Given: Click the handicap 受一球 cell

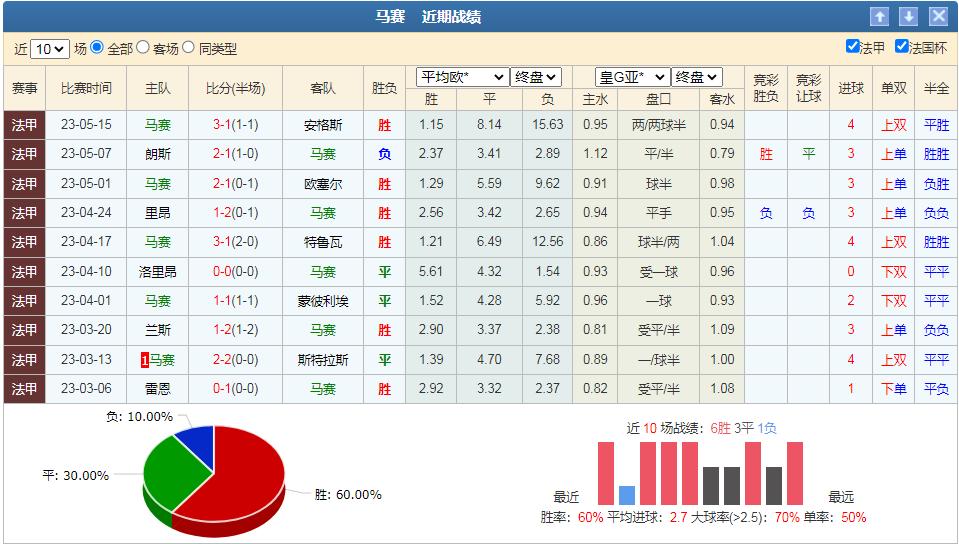Looking at the screenshot, I should (659, 272).
